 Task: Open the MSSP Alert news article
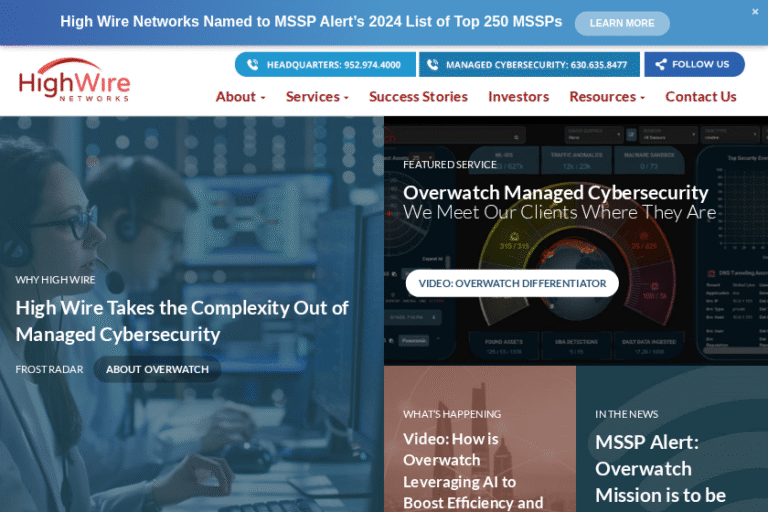(x=660, y=468)
